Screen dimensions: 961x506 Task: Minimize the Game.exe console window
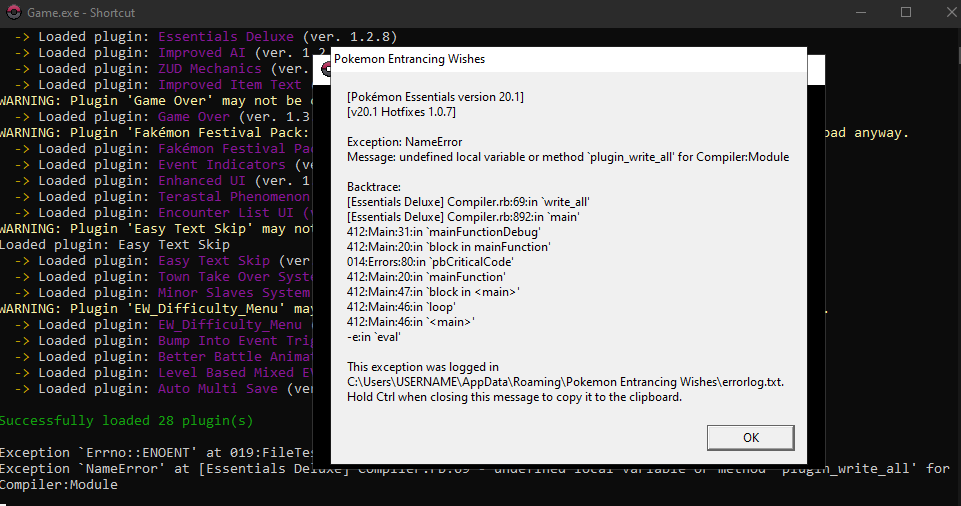(x=860, y=12)
